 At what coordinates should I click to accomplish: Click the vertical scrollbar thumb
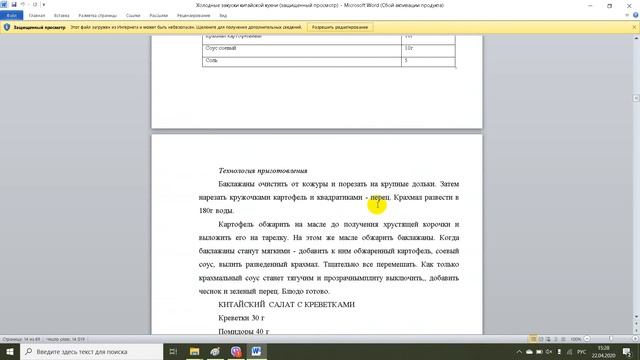pyautogui.click(x=636, y=98)
